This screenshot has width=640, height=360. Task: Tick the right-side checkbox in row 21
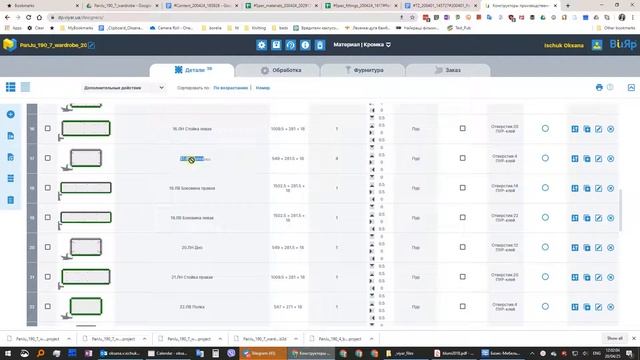pyautogui.click(x=462, y=276)
